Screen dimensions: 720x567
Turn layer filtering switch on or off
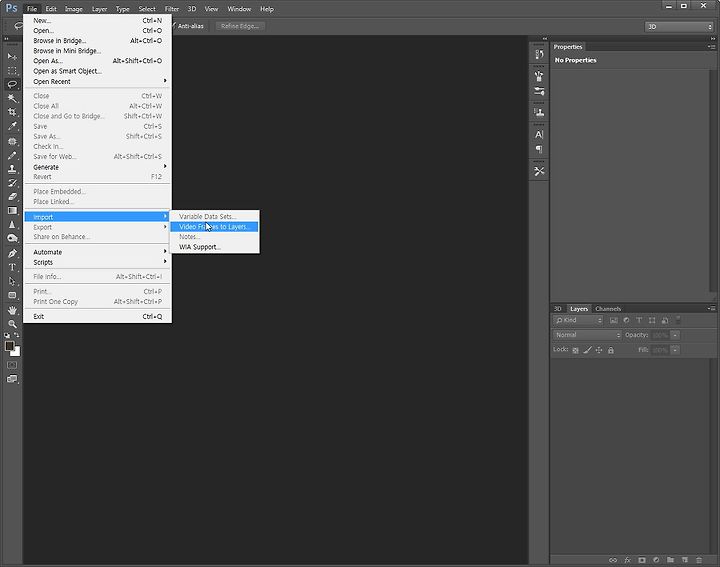coord(678,320)
